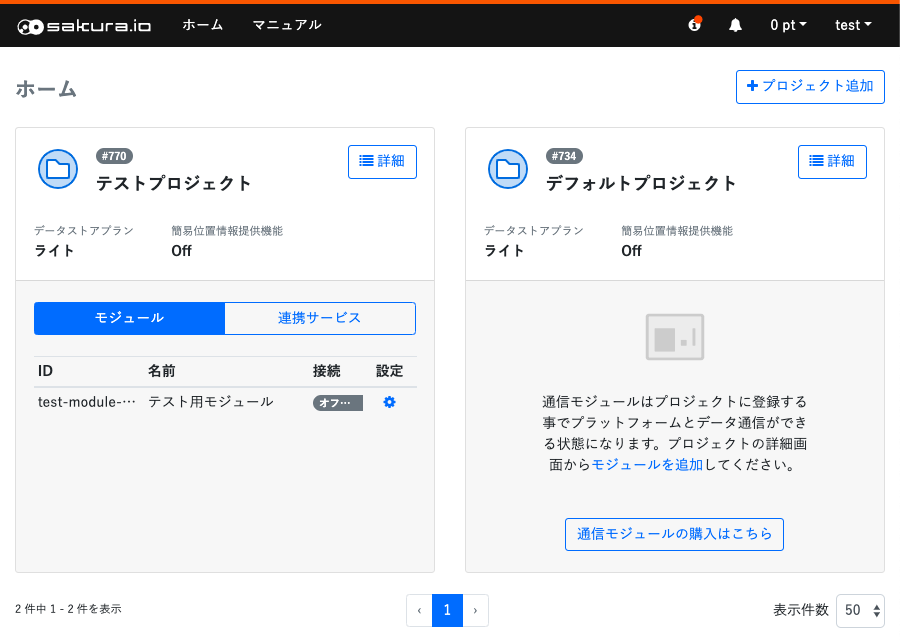Click 通信モジュールの購入はこちら button
The width and height of the screenshot is (900, 640).
coord(674,534)
